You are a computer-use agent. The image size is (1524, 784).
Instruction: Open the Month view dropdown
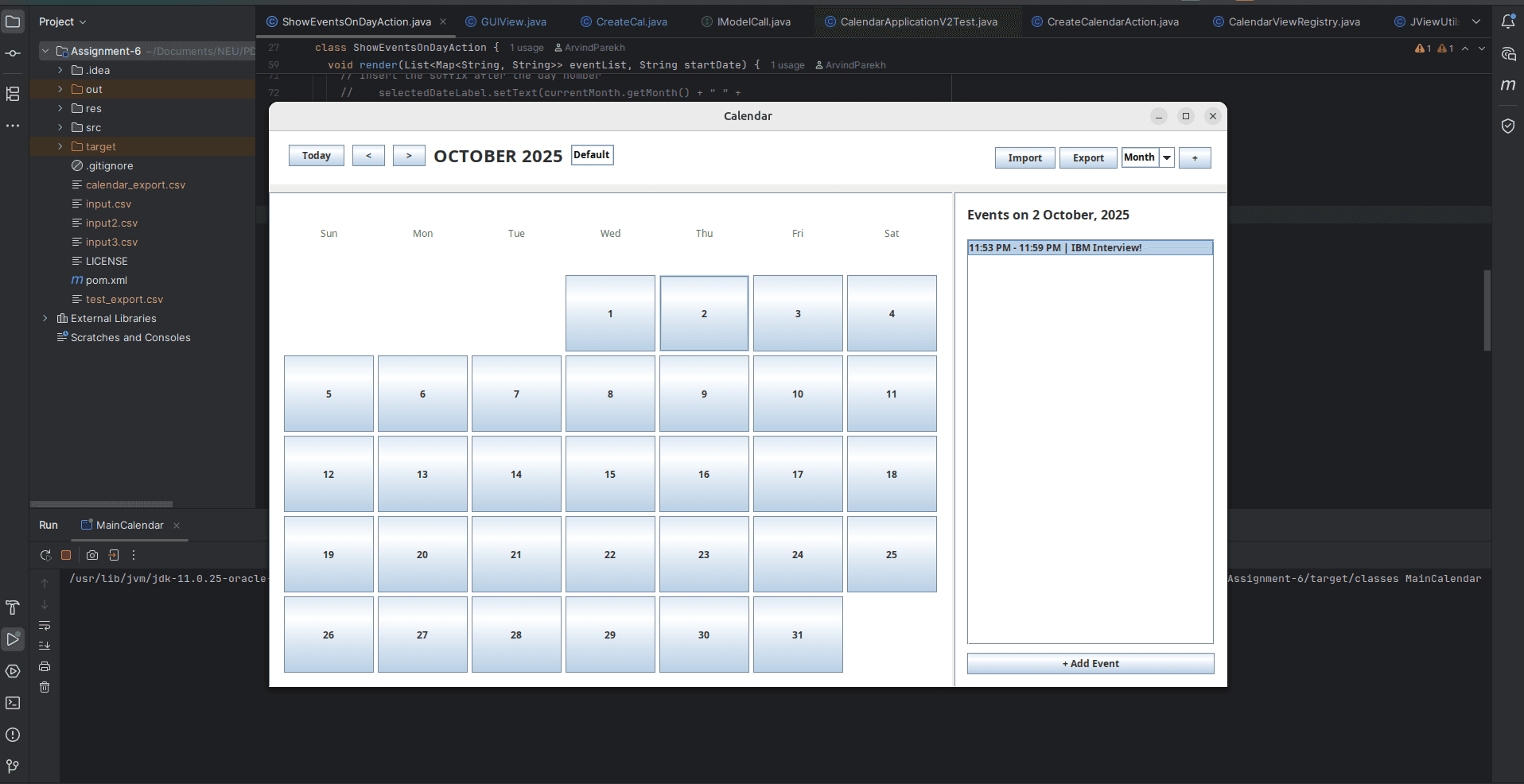tap(1166, 157)
